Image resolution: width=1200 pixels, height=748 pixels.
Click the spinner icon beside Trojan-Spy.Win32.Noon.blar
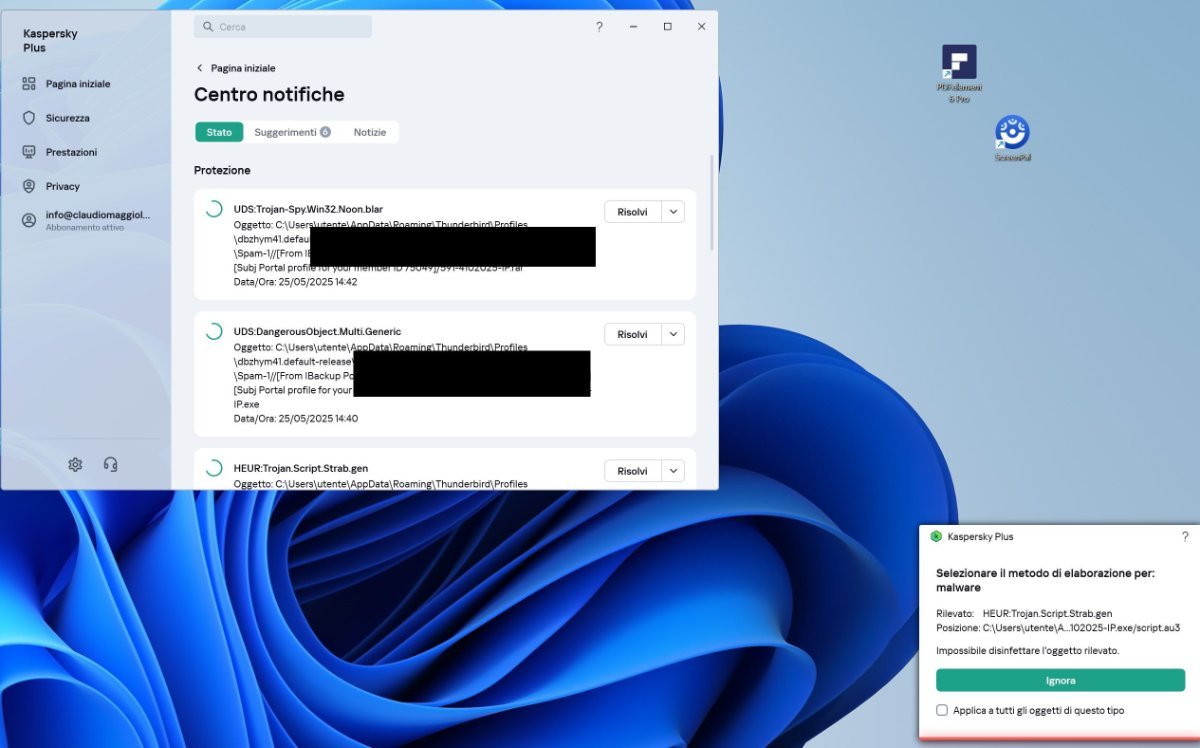pyautogui.click(x=214, y=209)
